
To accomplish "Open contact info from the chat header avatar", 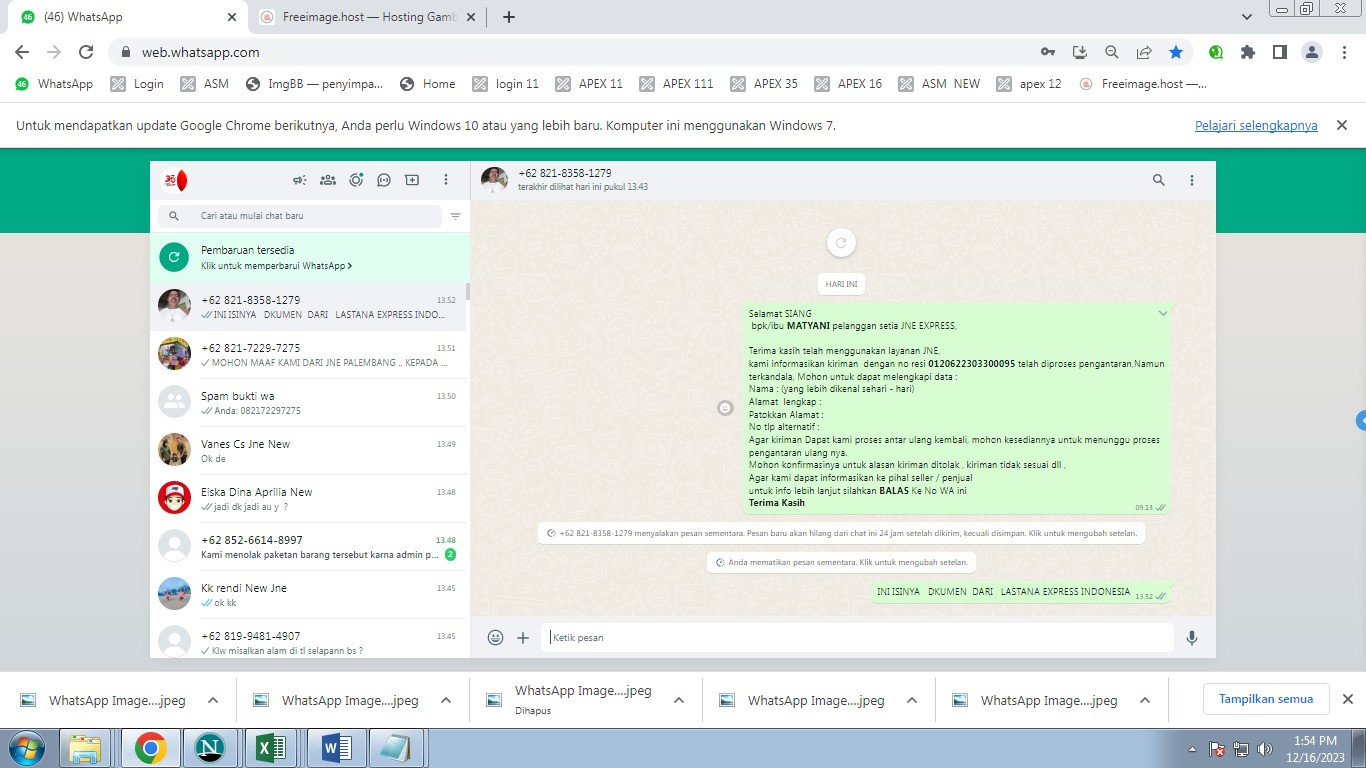I will tap(494, 180).
